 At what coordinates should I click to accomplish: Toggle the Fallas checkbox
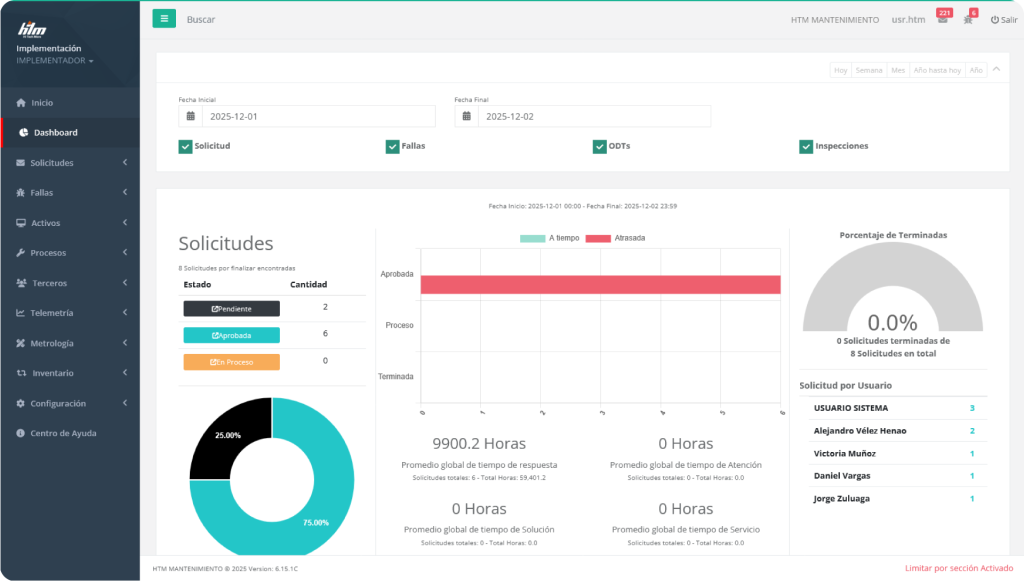click(392, 146)
